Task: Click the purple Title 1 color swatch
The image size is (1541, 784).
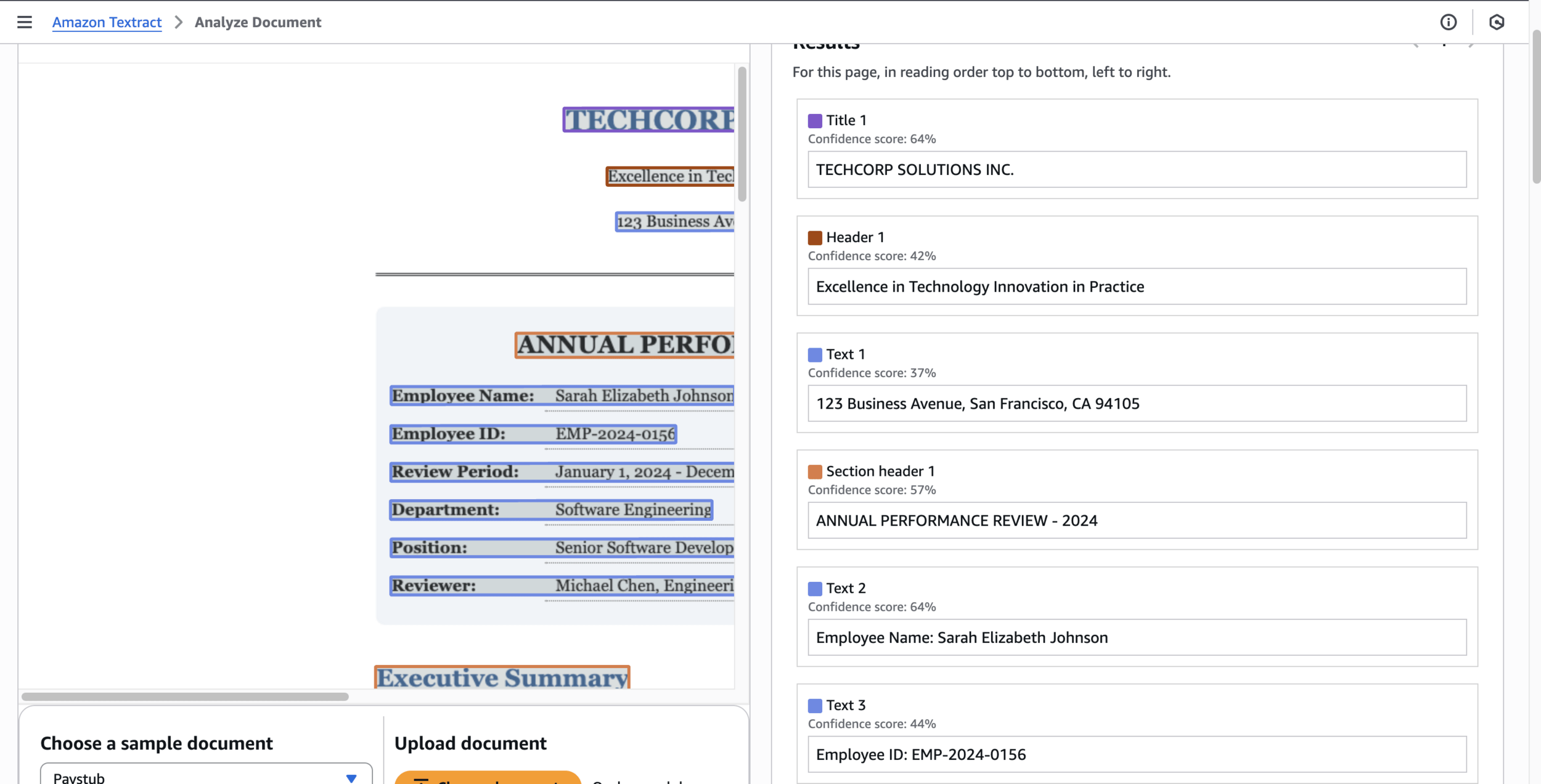Action: click(x=814, y=121)
